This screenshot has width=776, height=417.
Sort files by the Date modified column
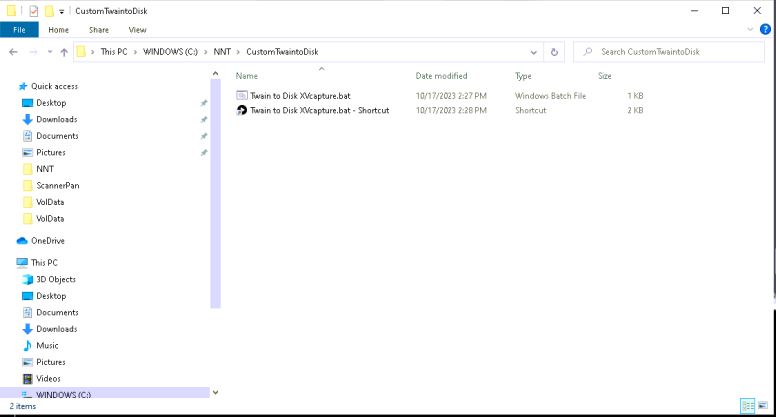pos(441,76)
